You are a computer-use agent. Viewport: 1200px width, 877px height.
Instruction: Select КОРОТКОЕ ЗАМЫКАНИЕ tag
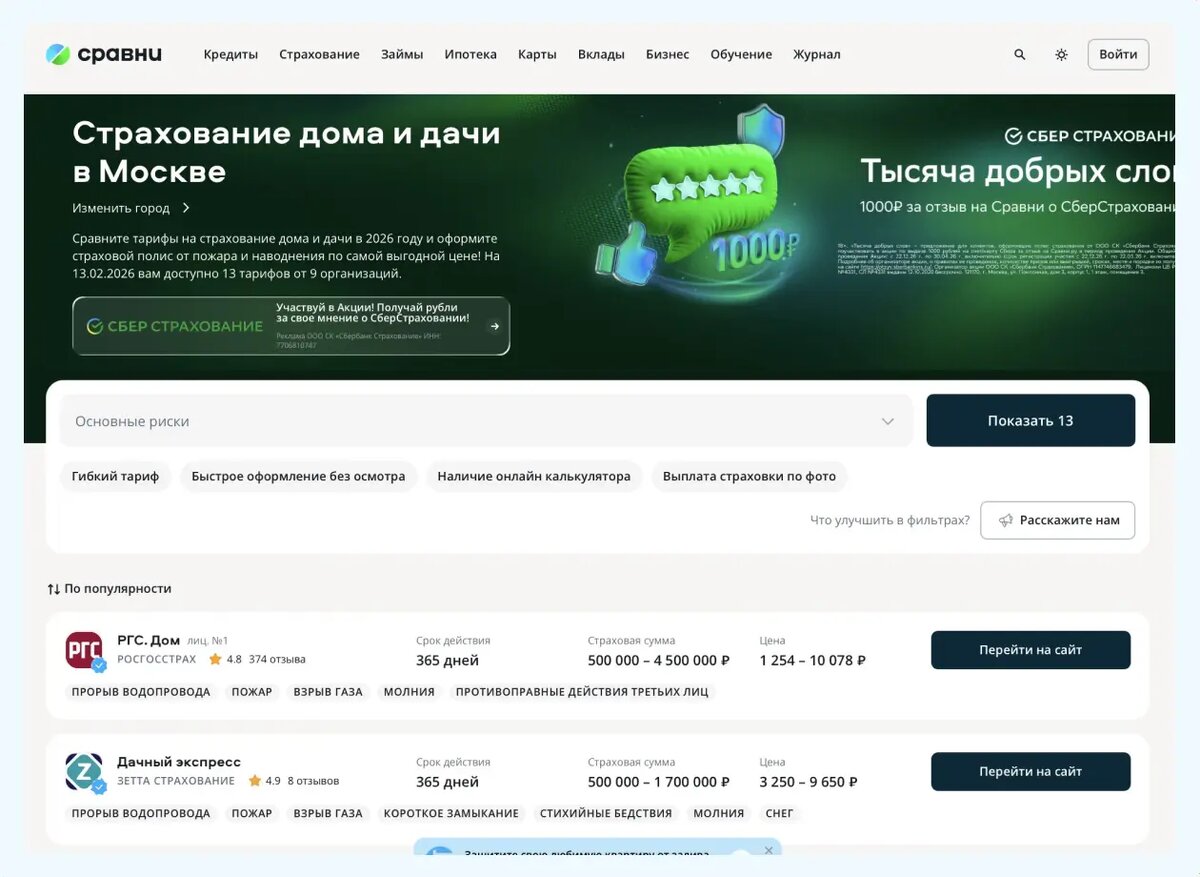451,814
